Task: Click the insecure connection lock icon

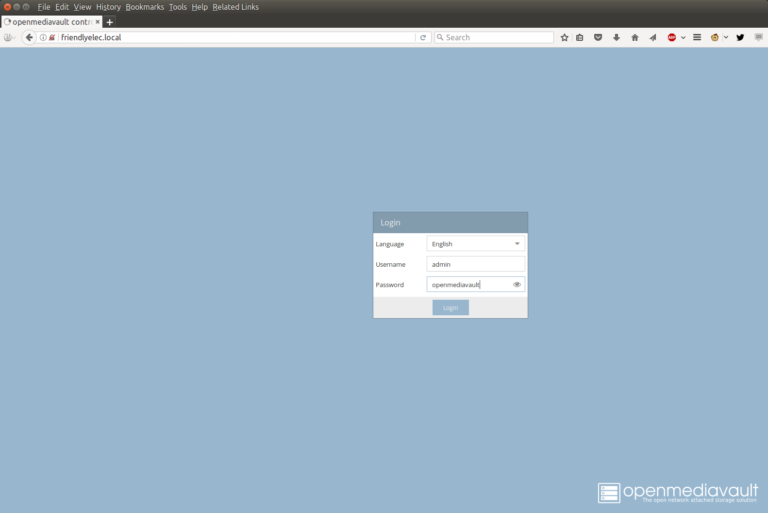Action: [x=52, y=37]
